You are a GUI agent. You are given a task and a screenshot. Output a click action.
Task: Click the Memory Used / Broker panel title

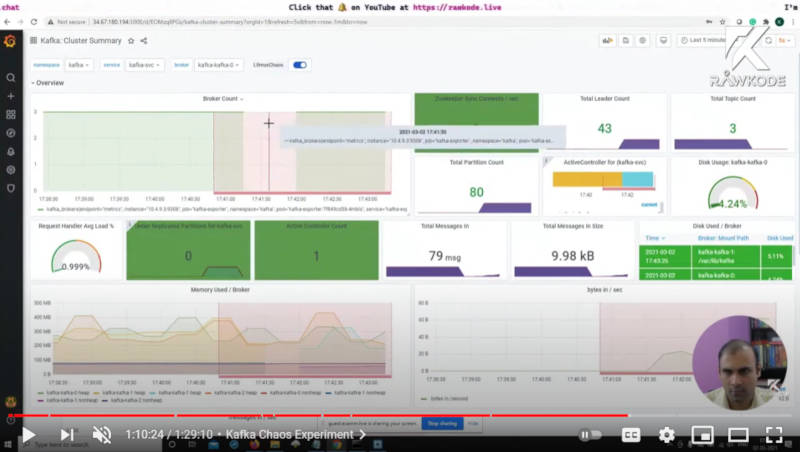[x=220, y=290]
